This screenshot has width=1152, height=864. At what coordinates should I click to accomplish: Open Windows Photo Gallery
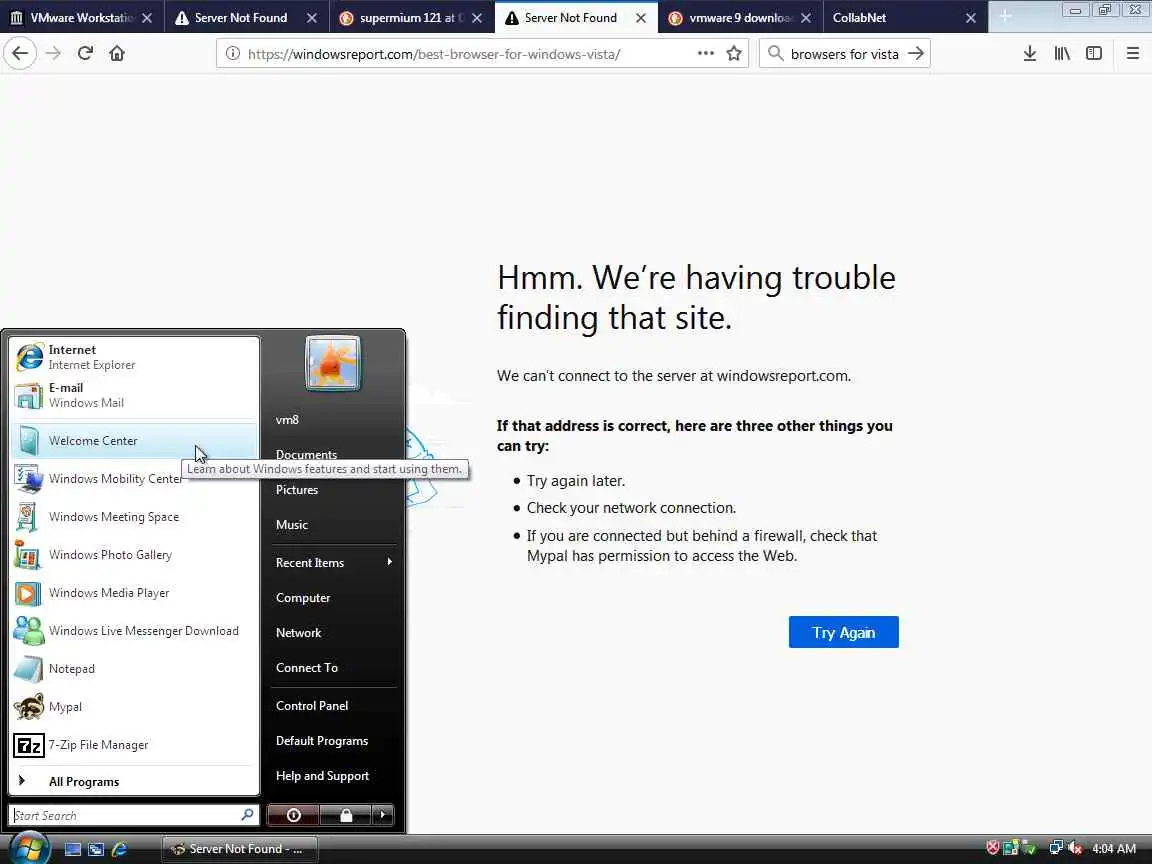134,555
